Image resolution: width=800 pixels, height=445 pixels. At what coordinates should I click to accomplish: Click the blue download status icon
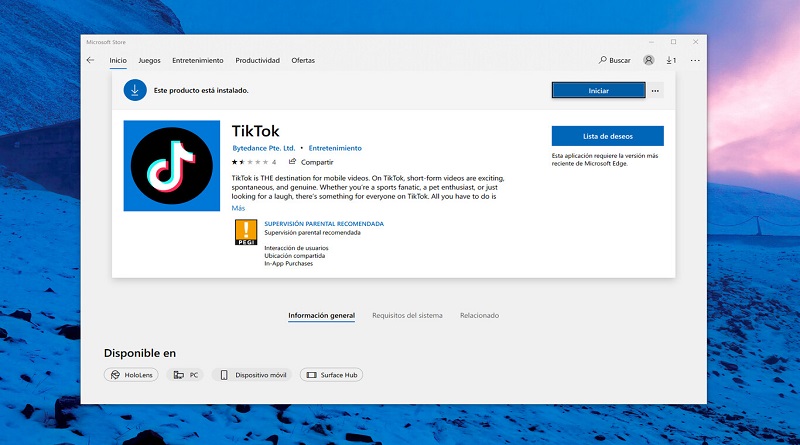coord(135,90)
